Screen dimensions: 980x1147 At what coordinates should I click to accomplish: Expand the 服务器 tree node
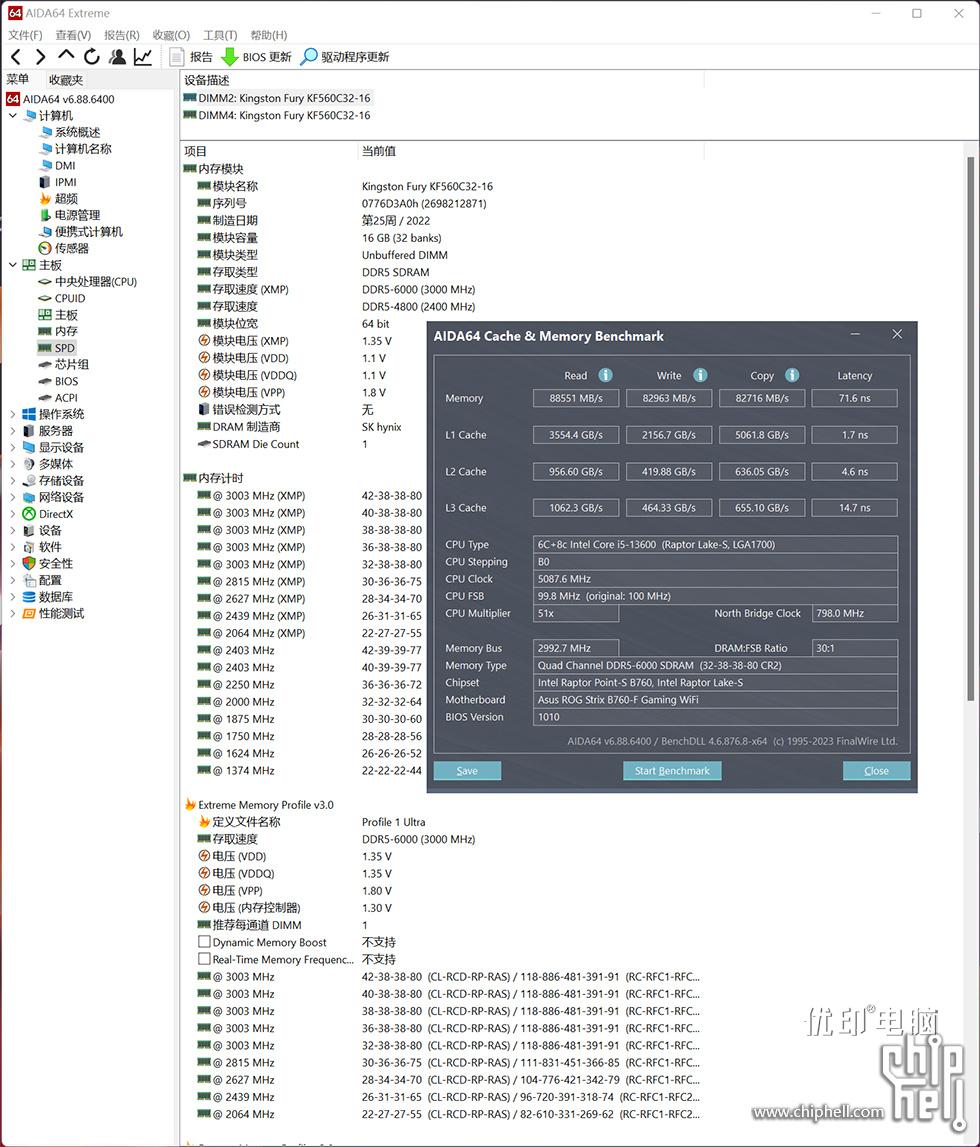(12, 431)
